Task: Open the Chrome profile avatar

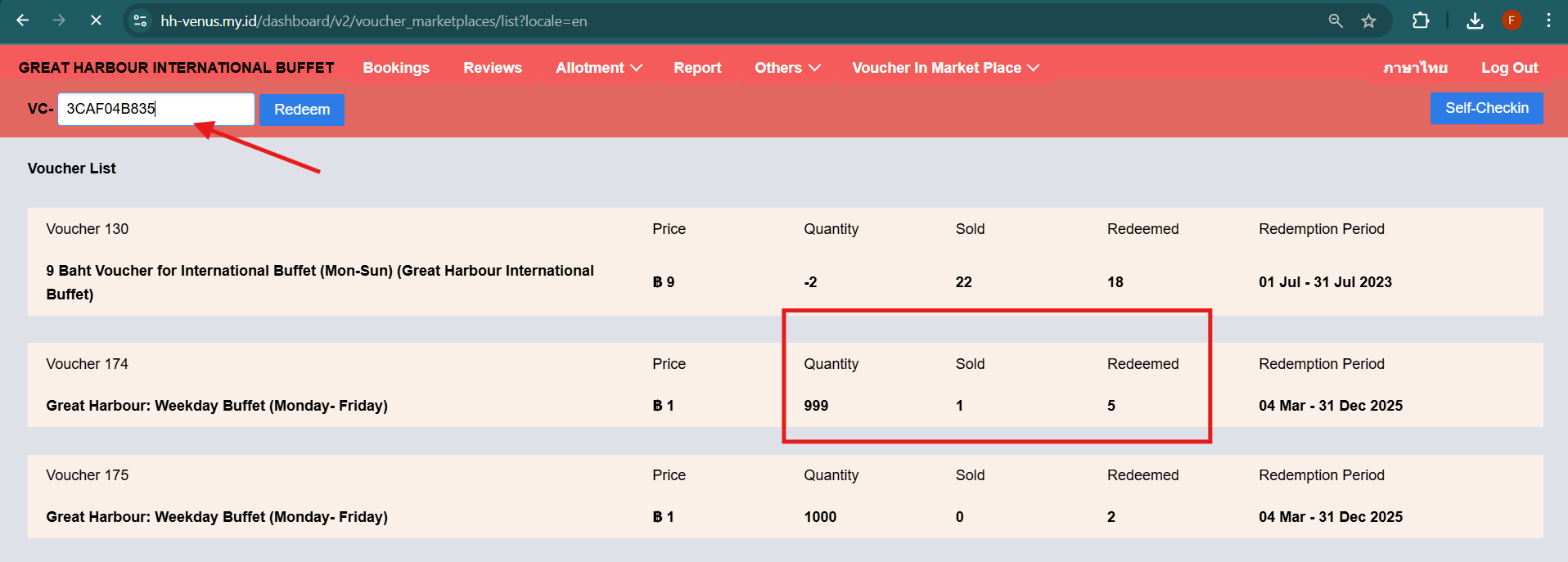Action: tap(1512, 20)
